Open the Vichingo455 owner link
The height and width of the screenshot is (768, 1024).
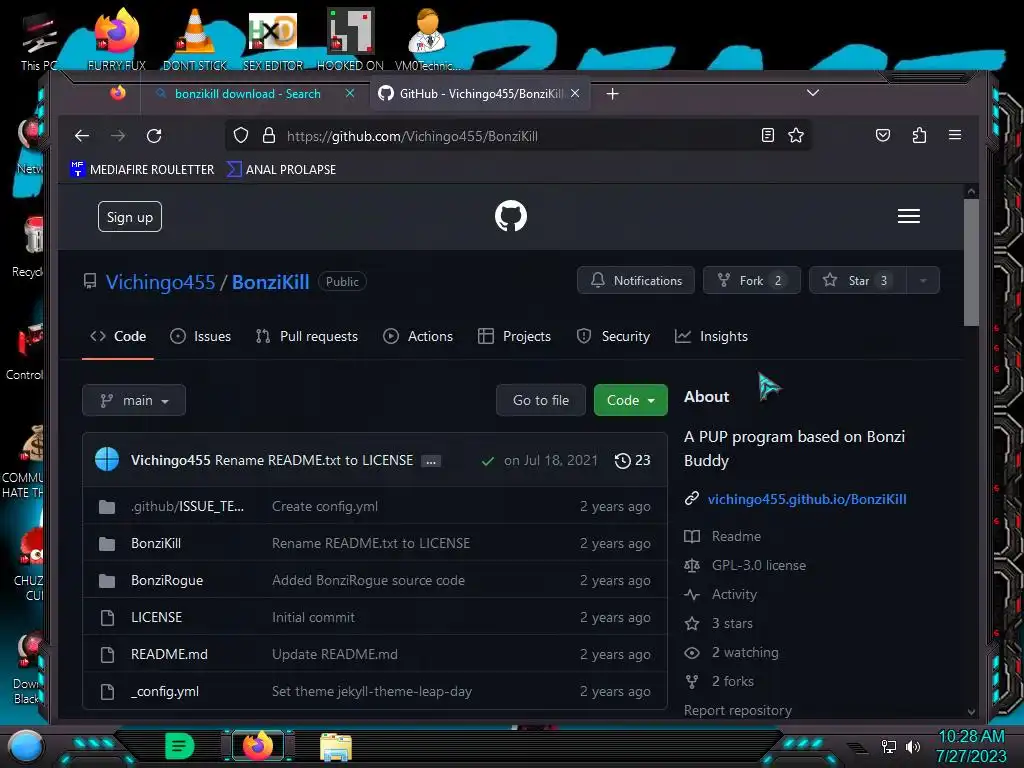coord(160,282)
